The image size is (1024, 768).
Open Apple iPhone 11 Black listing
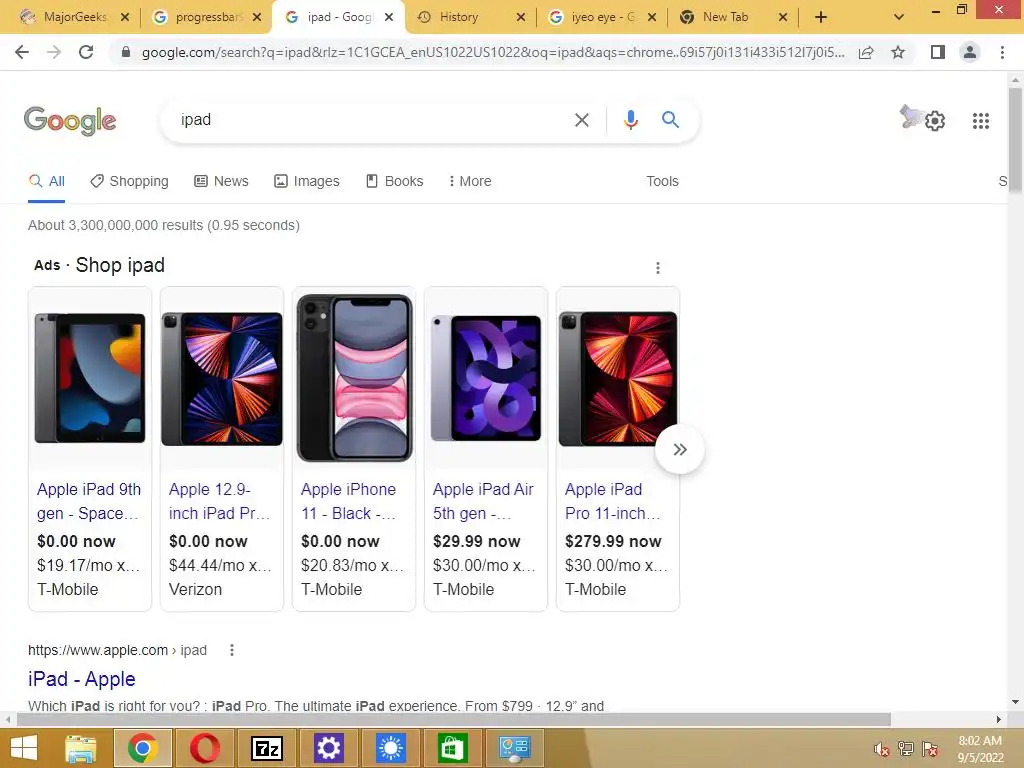click(x=349, y=501)
